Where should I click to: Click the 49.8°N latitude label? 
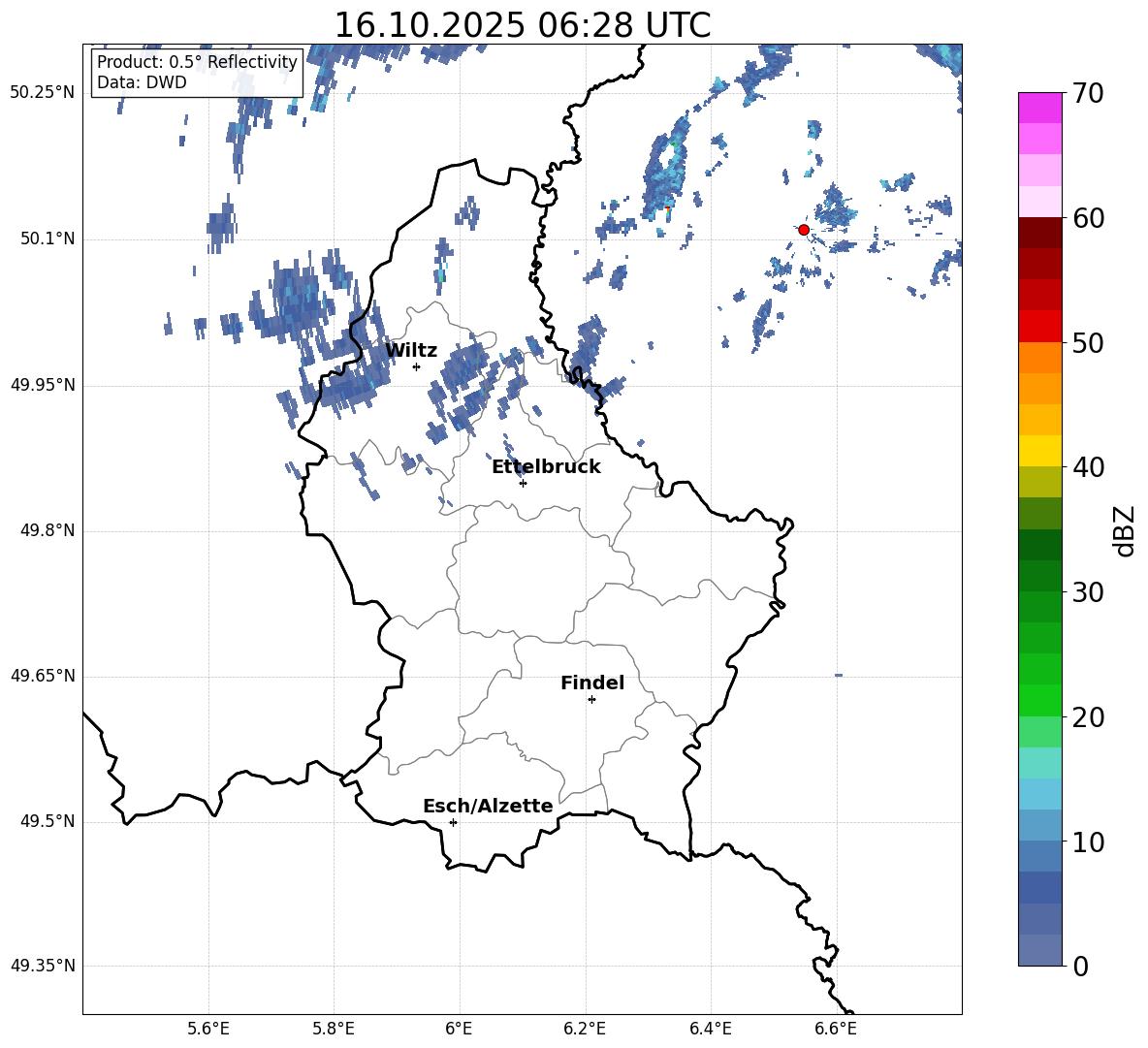pos(48,530)
